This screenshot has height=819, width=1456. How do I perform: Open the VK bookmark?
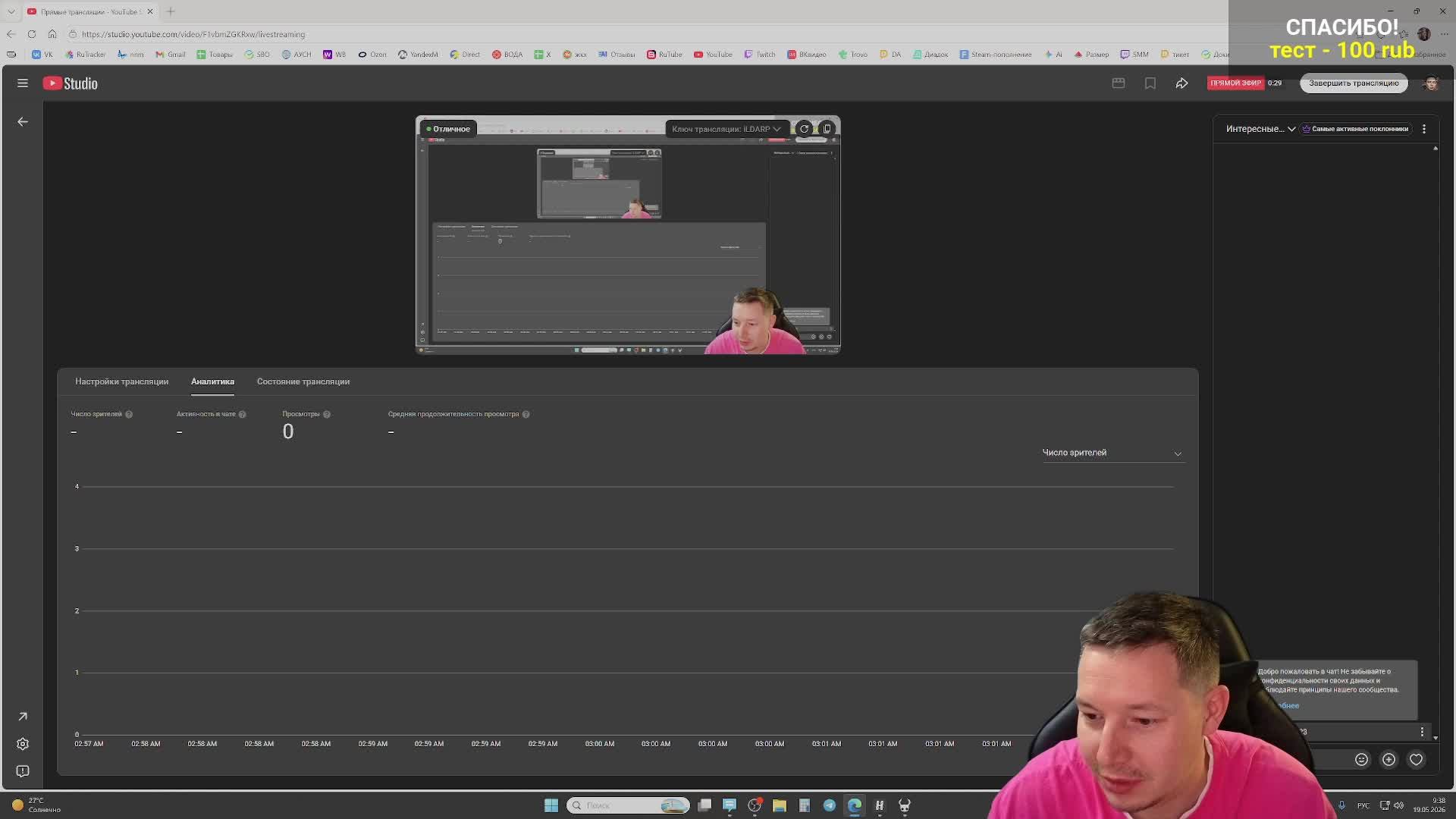coord(42,55)
